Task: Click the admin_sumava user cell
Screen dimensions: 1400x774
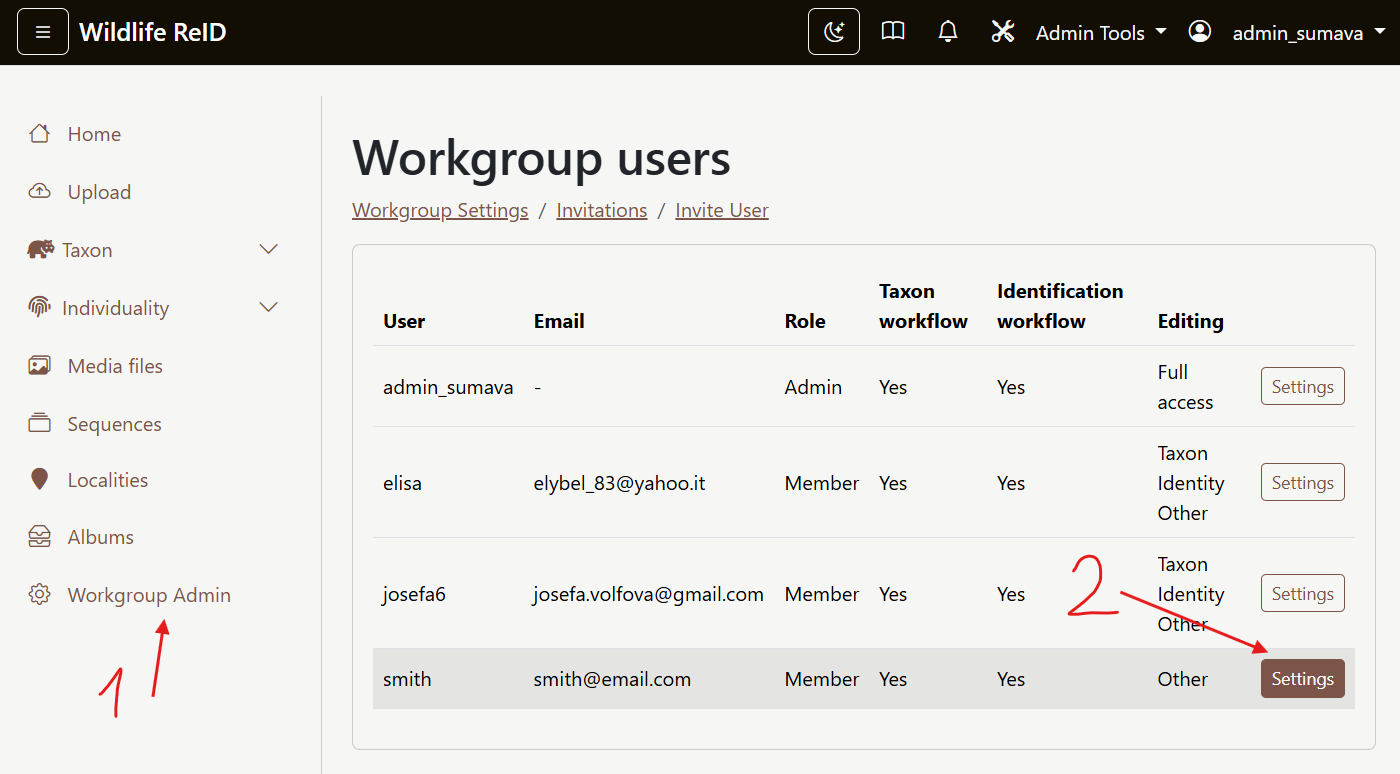Action: (x=448, y=387)
